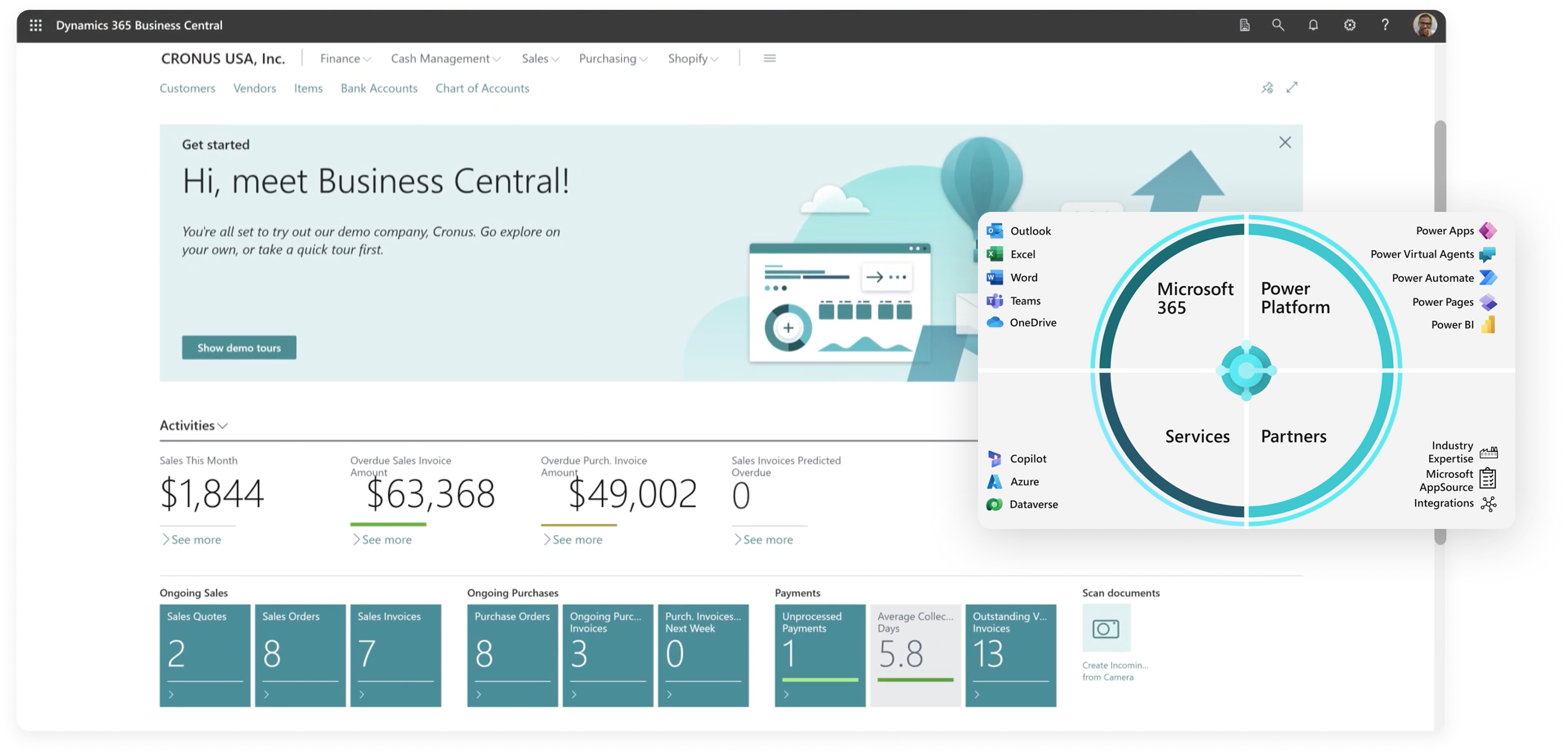Screen dimensions: 1568x754
Task: Open the Sales Quotes tile
Action: point(205,655)
